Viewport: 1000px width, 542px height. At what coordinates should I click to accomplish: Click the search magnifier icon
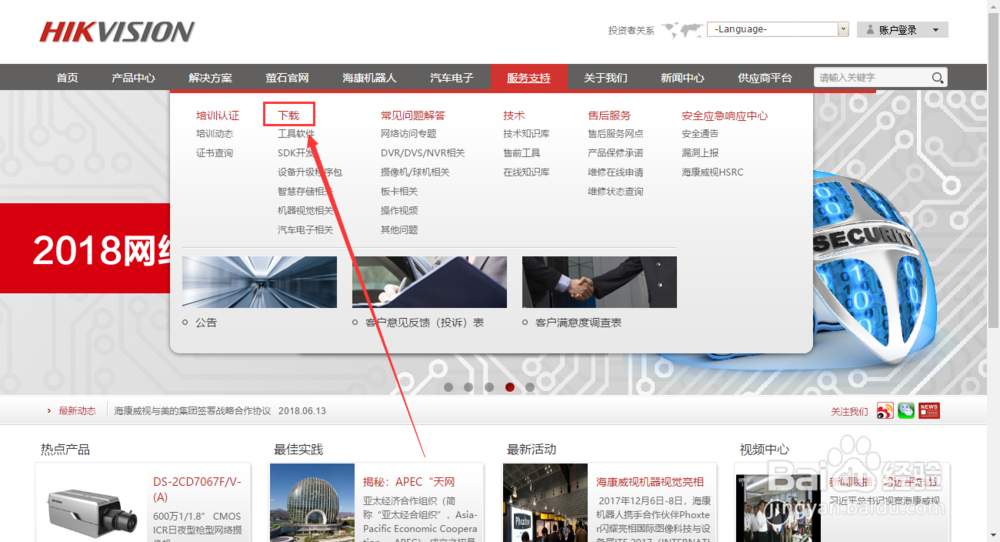point(937,78)
